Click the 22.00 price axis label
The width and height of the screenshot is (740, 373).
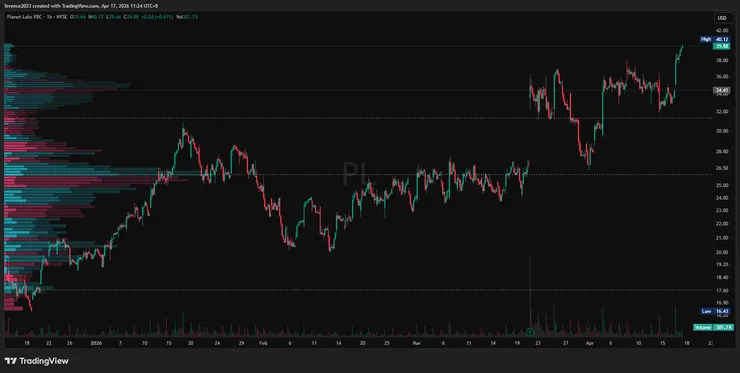tap(722, 224)
